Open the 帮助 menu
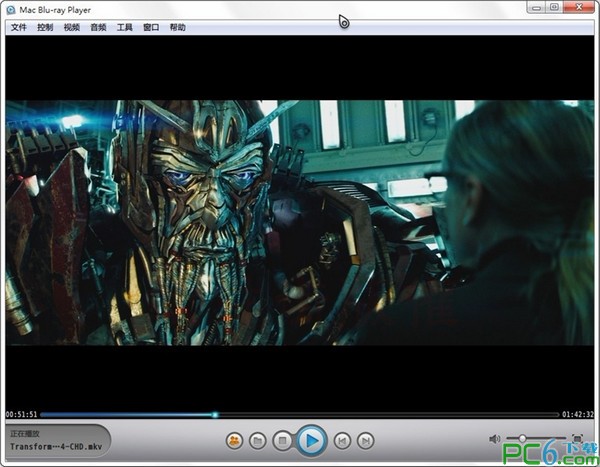Screen dimensions: 600x467 coord(178,27)
